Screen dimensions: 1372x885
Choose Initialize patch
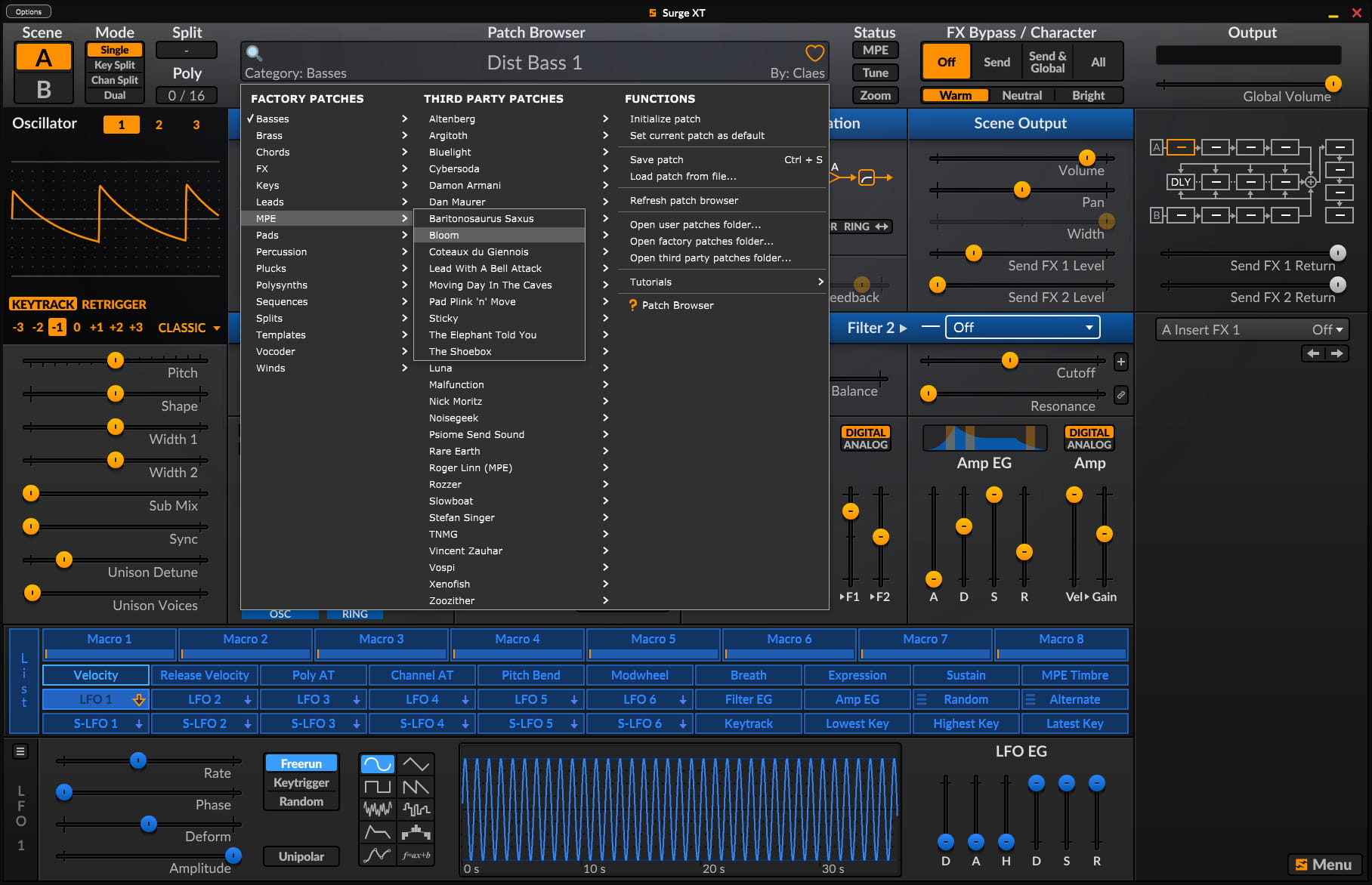coord(725,119)
